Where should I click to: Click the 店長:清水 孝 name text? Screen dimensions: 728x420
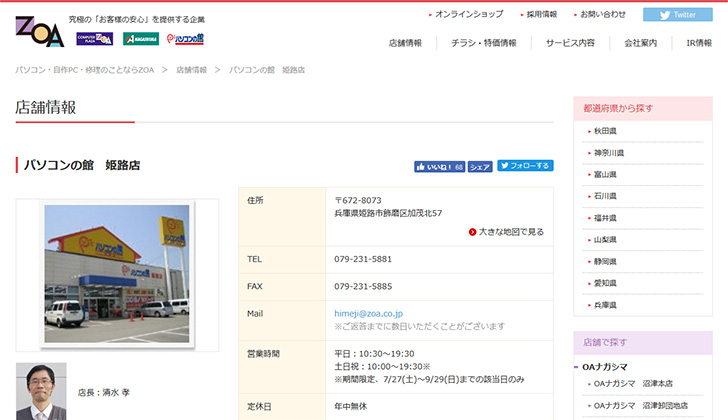click(104, 393)
